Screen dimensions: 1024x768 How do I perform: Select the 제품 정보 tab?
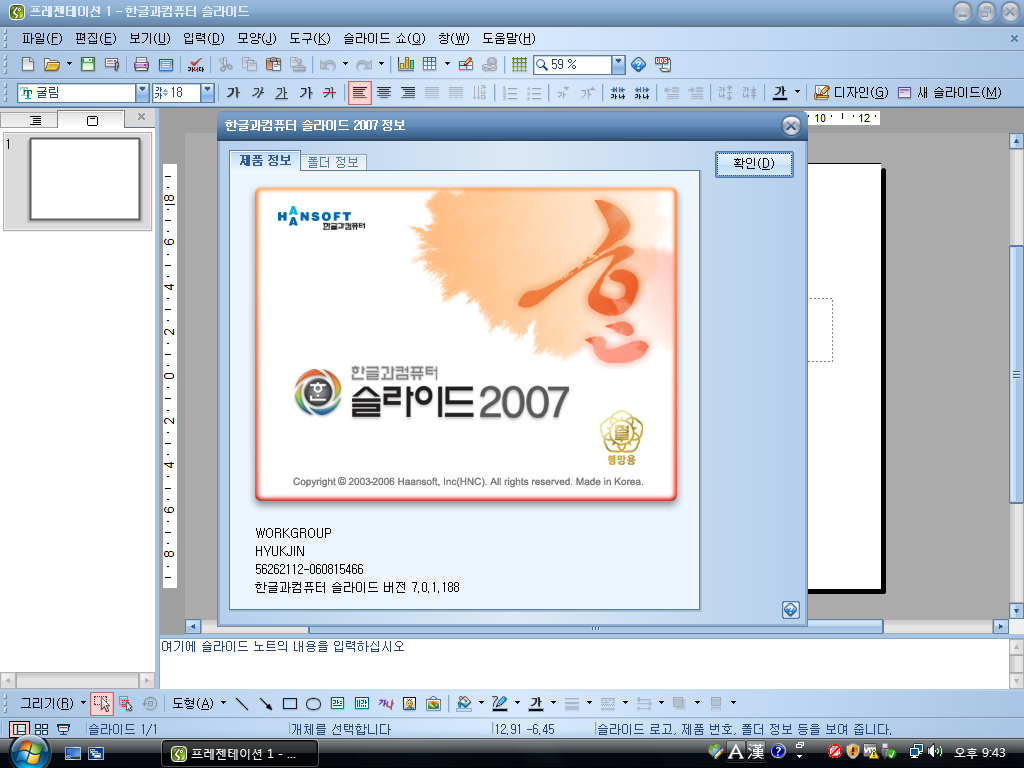[x=265, y=161]
